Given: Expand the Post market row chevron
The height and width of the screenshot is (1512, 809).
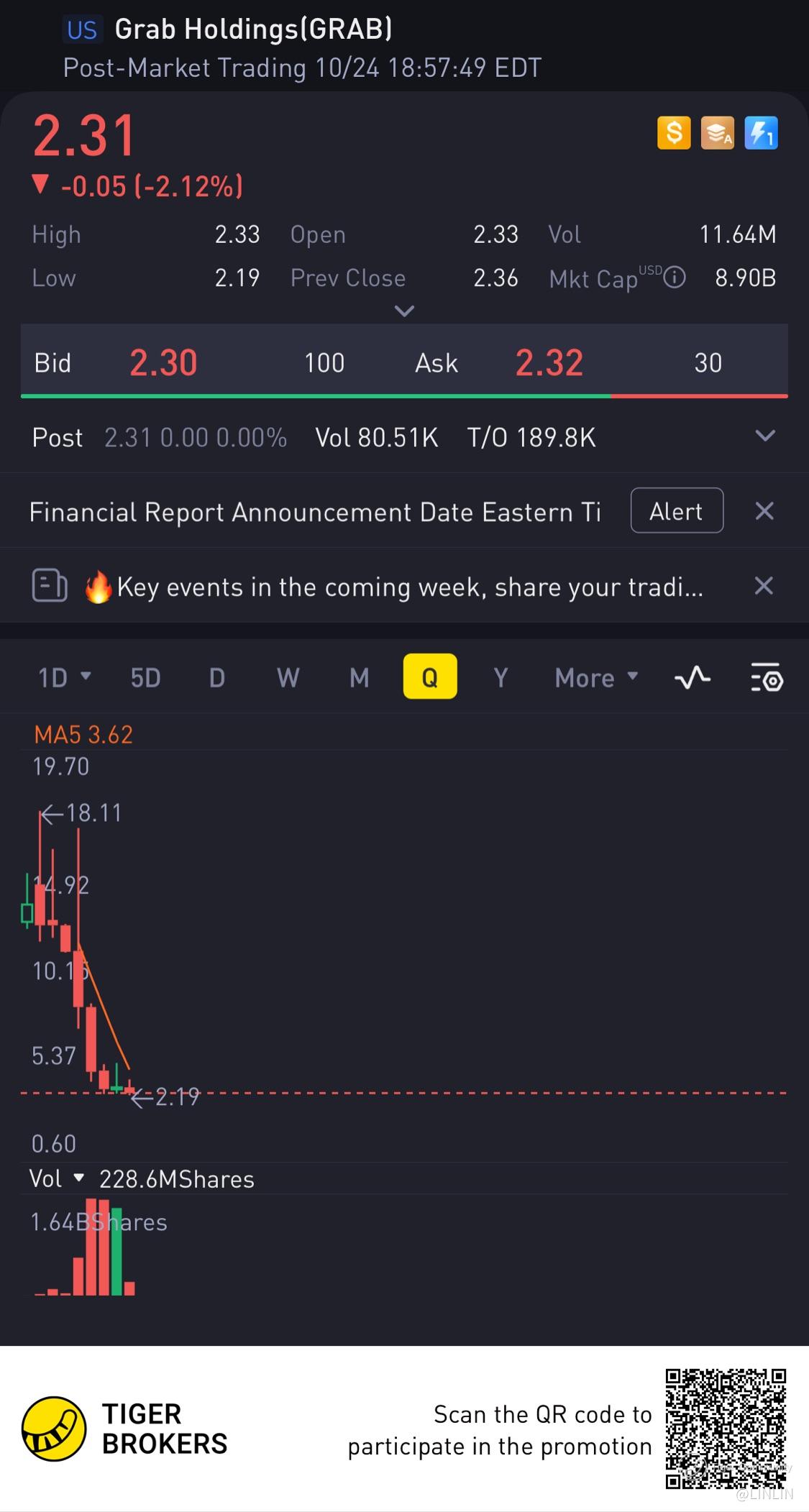Looking at the screenshot, I should (x=765, y=436).
